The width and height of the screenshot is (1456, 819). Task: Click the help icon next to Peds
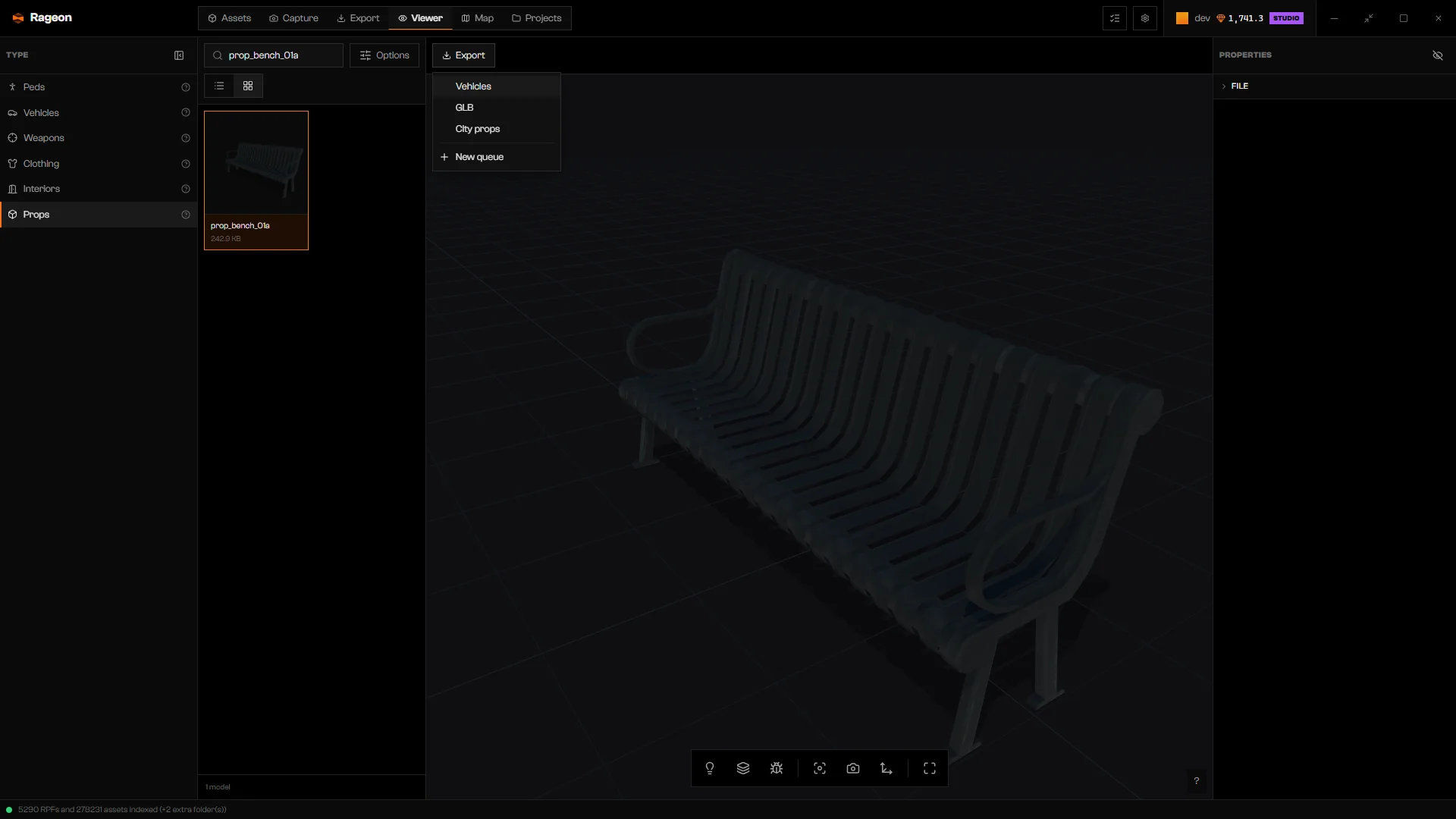point(186,87)
